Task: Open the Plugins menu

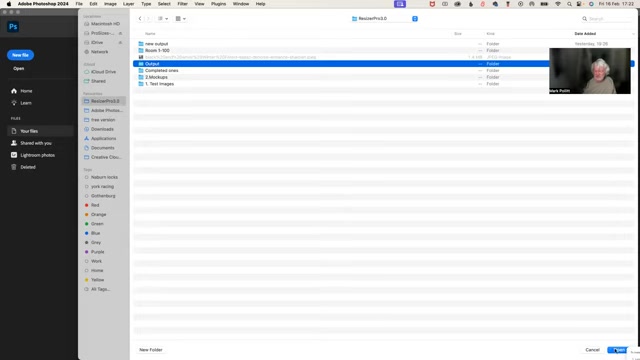Action: pos(218,4)
